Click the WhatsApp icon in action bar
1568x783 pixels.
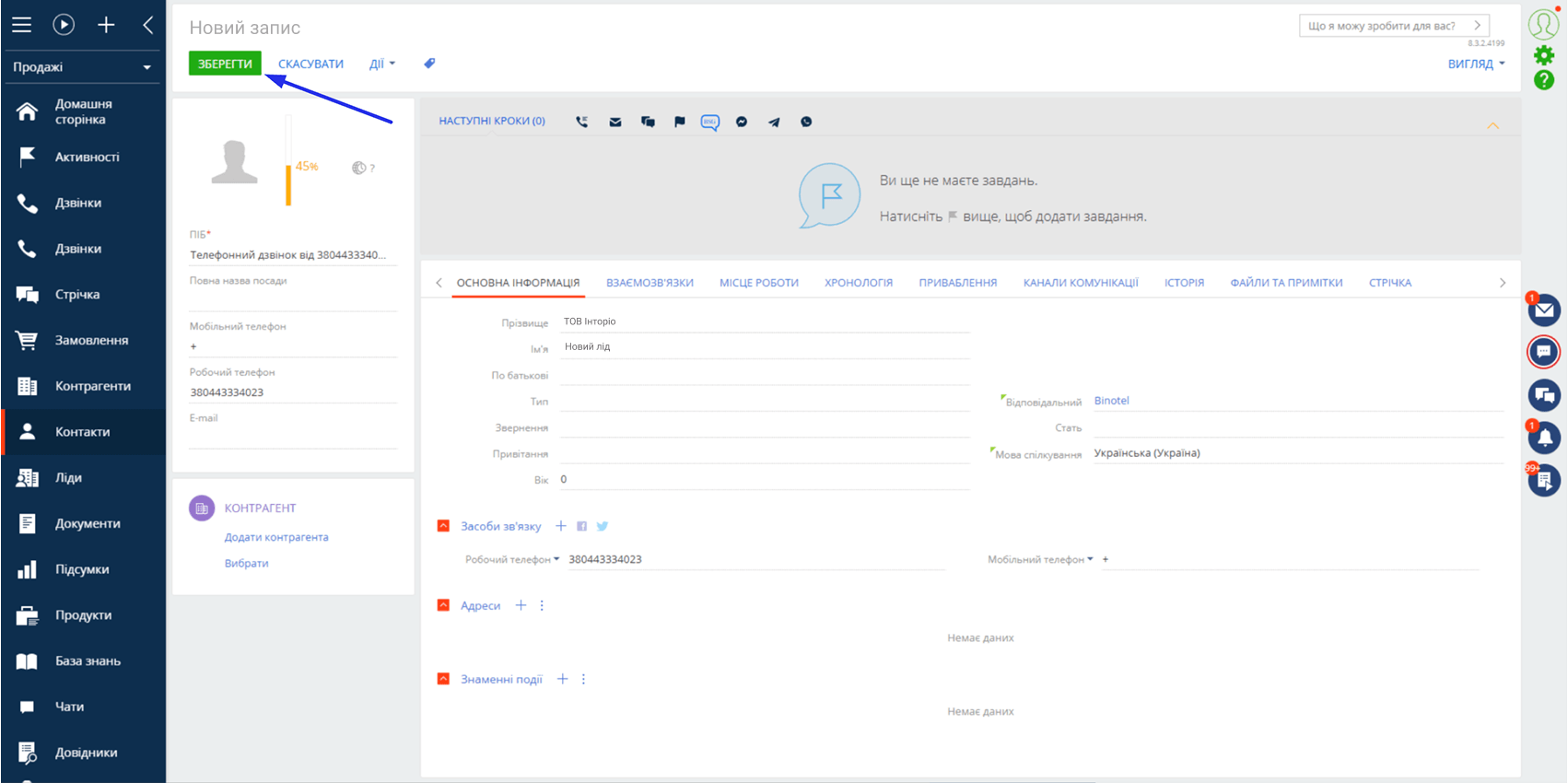[806, 122]
